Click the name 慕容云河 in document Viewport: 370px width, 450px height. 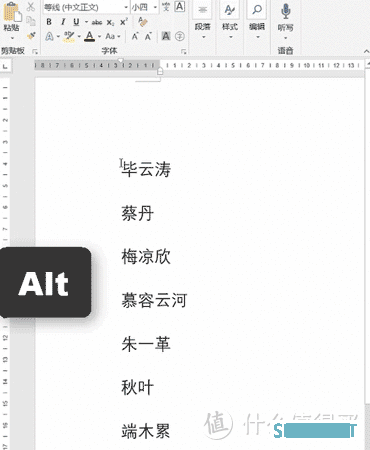tap(154, 300)
